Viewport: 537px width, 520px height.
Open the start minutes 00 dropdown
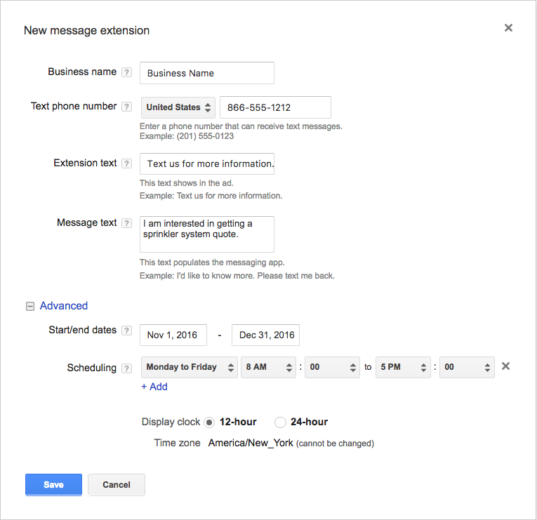pyautogui.click(x=332, y=367)
